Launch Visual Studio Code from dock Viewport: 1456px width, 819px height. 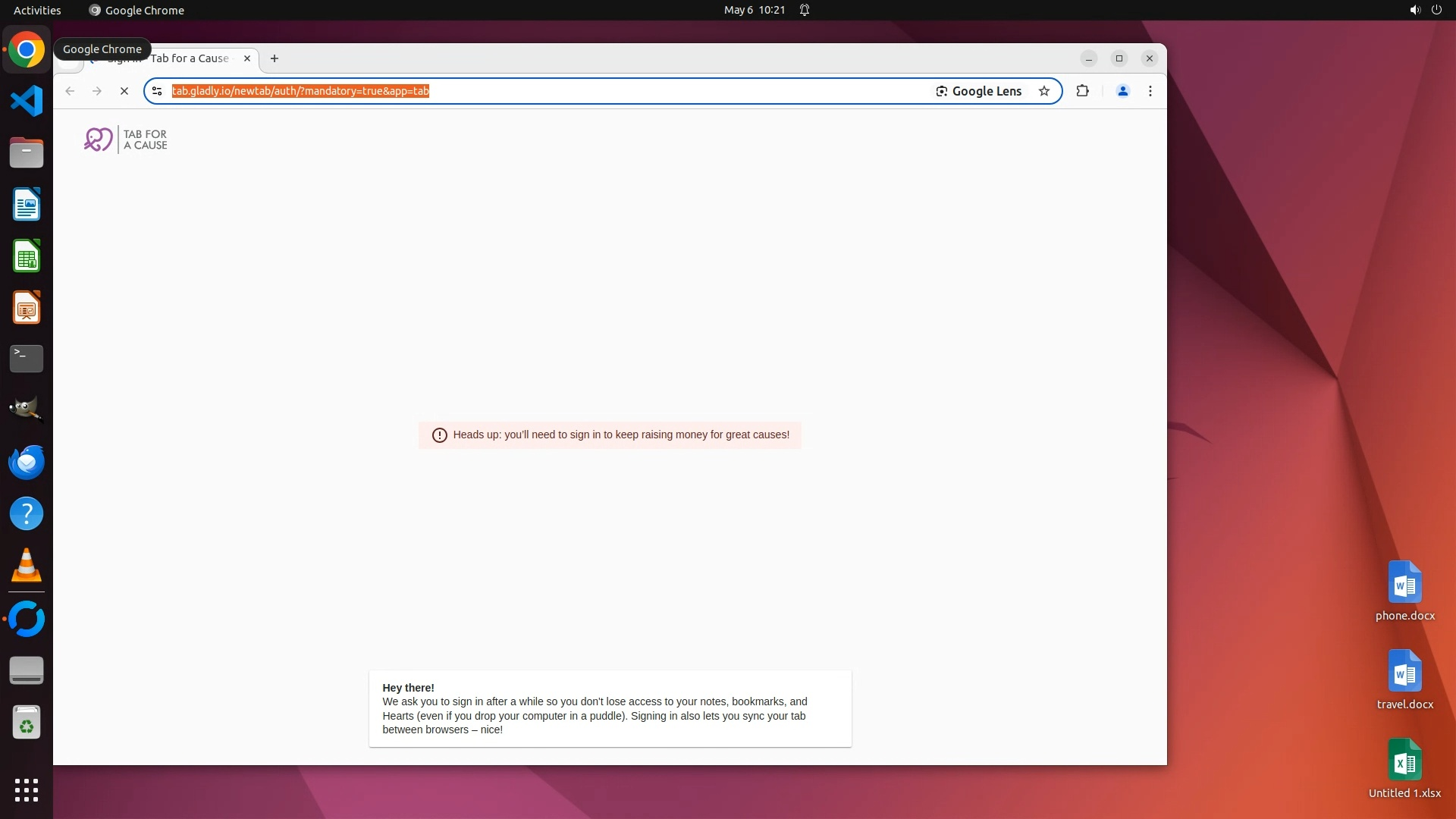click(27, 102)
